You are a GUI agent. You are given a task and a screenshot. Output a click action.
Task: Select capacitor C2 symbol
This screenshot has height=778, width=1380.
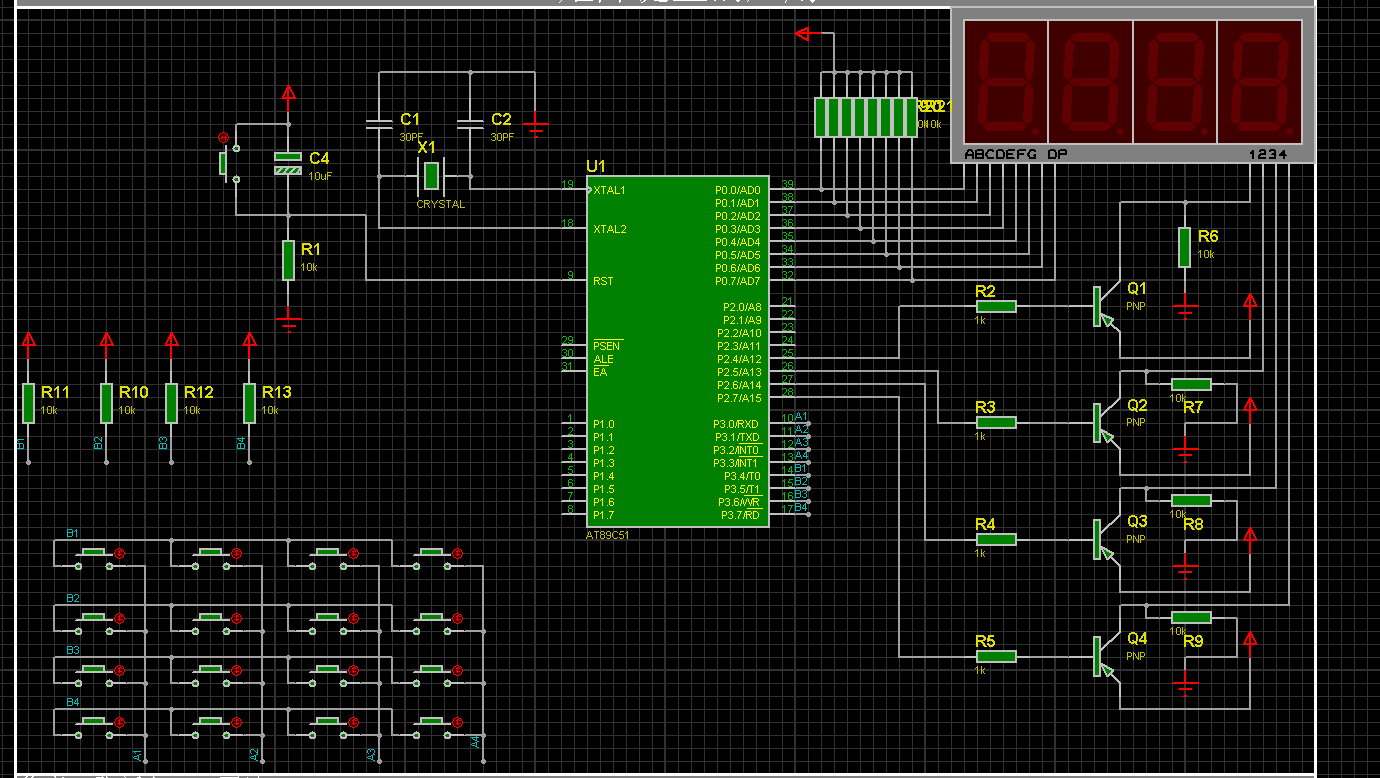(x=470, y=124)
